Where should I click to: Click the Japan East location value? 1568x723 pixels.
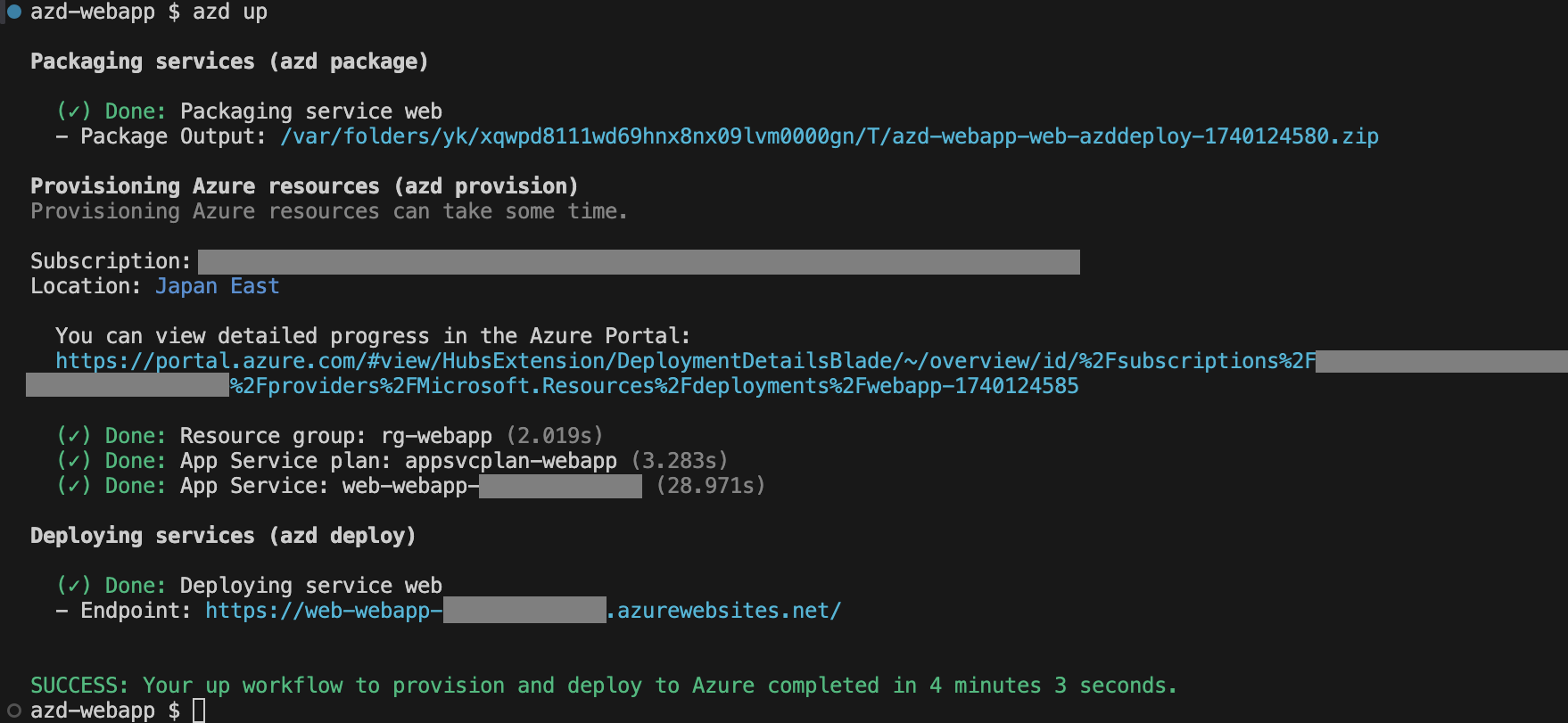pos(218,286)
